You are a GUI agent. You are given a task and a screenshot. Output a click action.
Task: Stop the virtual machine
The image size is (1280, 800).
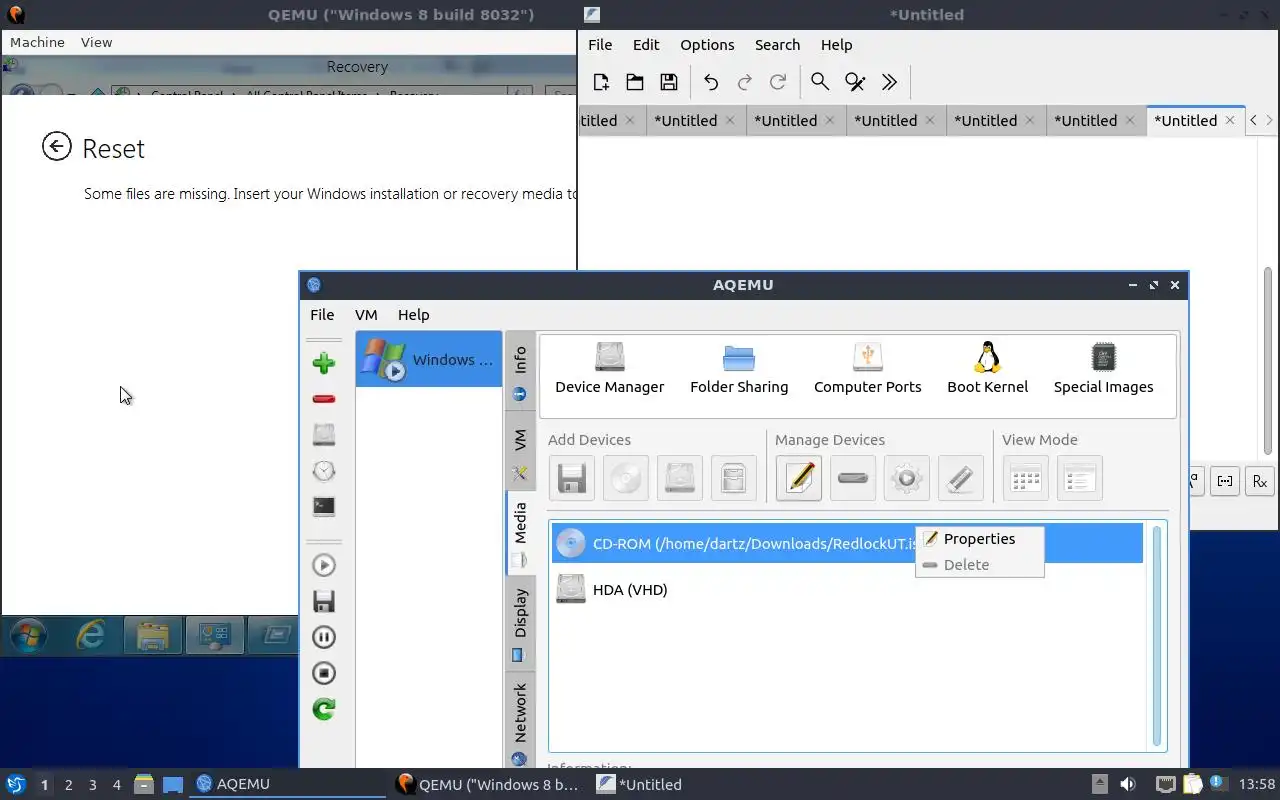[323, 673]
